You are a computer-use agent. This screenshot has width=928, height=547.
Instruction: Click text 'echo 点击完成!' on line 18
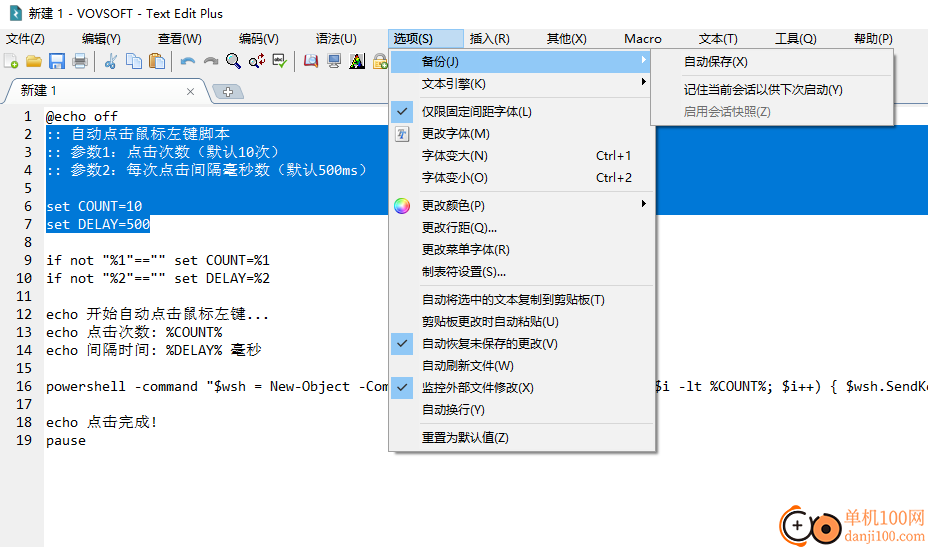click(x=101, y=423)
